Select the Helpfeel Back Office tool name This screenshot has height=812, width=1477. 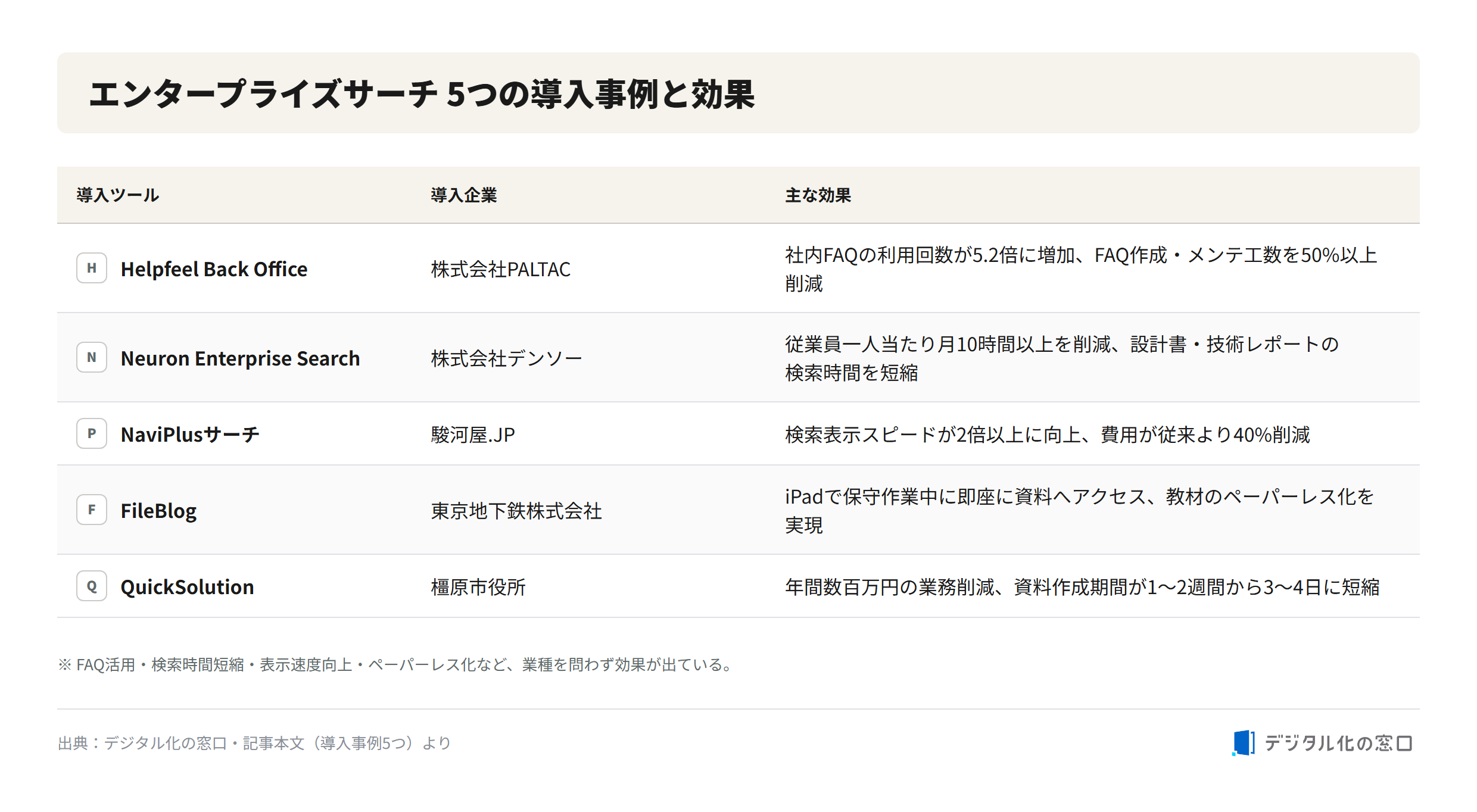(x=214, y=269)
